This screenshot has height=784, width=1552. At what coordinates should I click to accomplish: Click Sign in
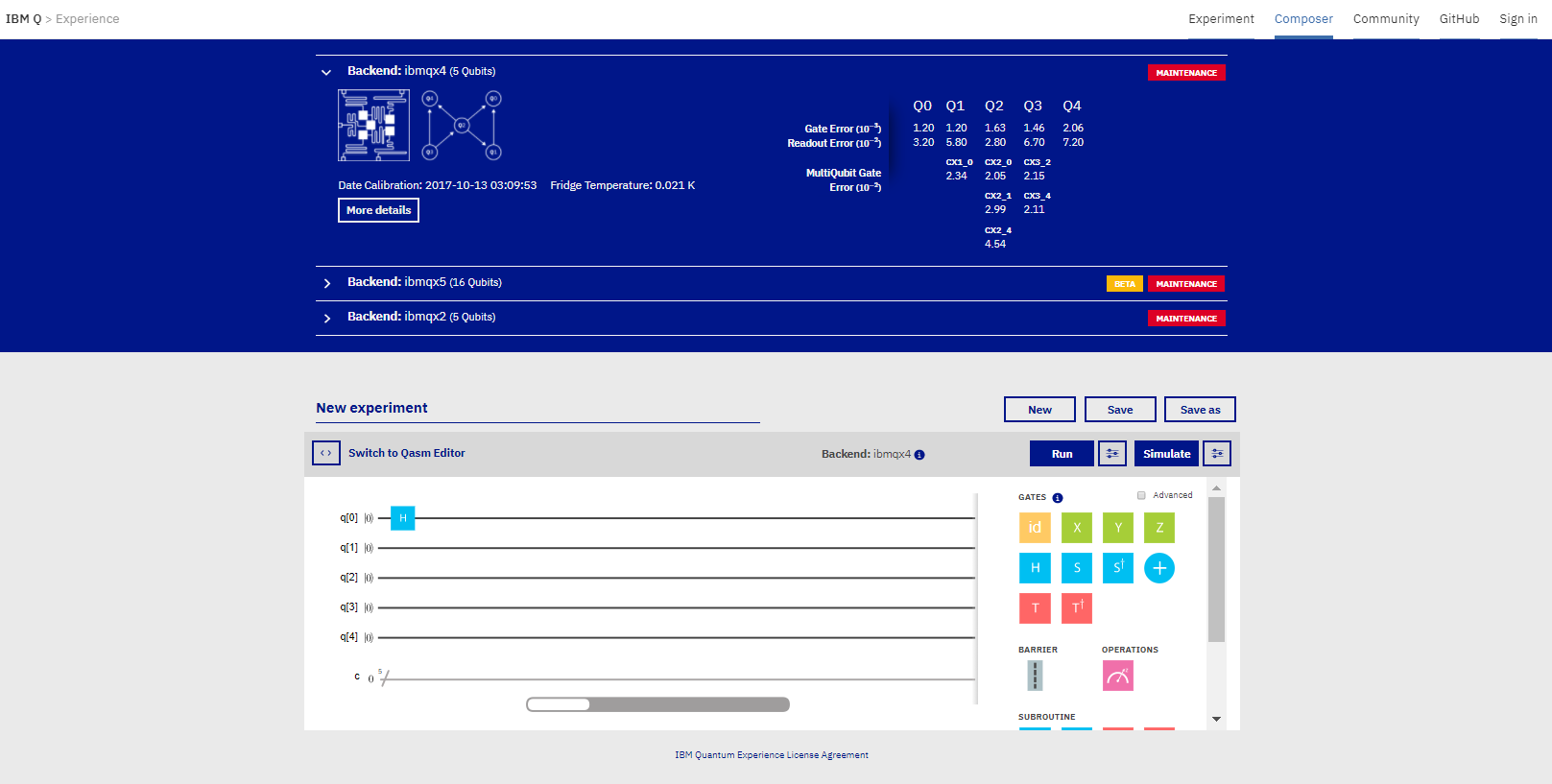click(1518, 19)
